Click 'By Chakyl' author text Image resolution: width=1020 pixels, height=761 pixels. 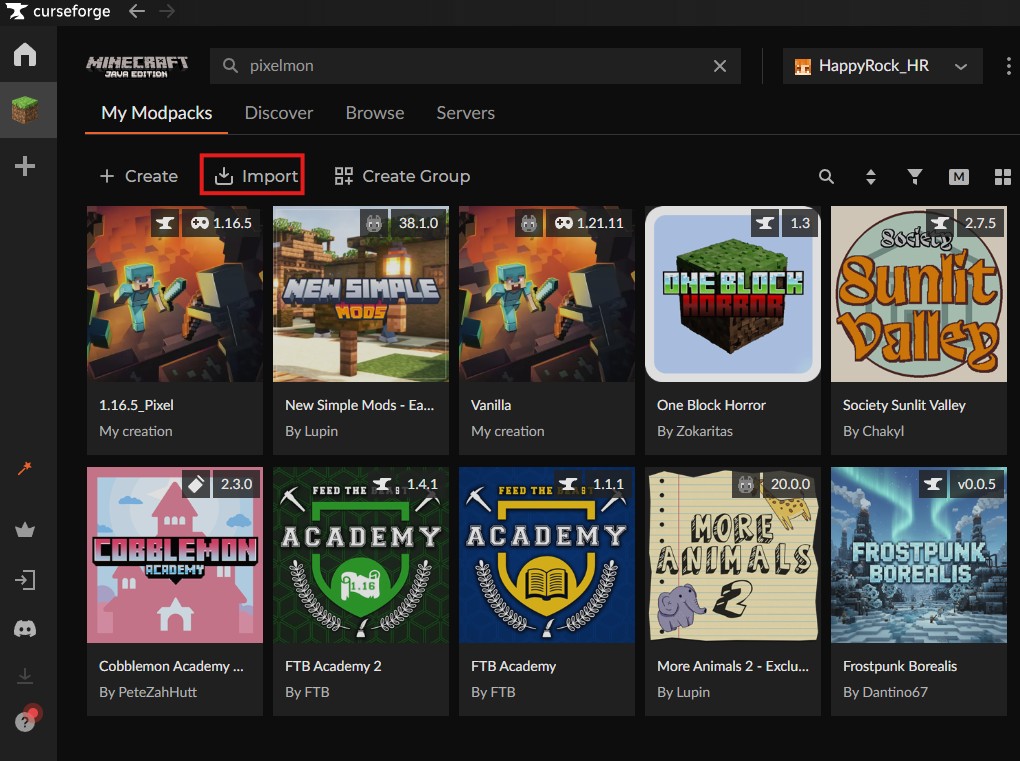[x=873, y=431]
